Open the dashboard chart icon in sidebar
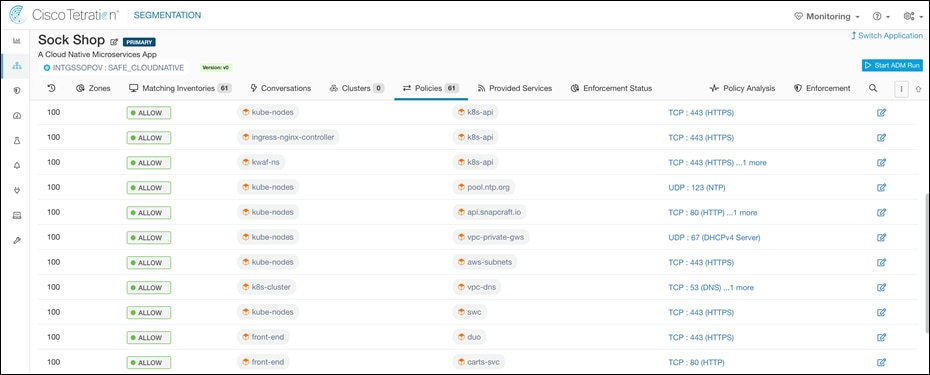The width and height of the screenshot is (930, 375). coord(17,41)
